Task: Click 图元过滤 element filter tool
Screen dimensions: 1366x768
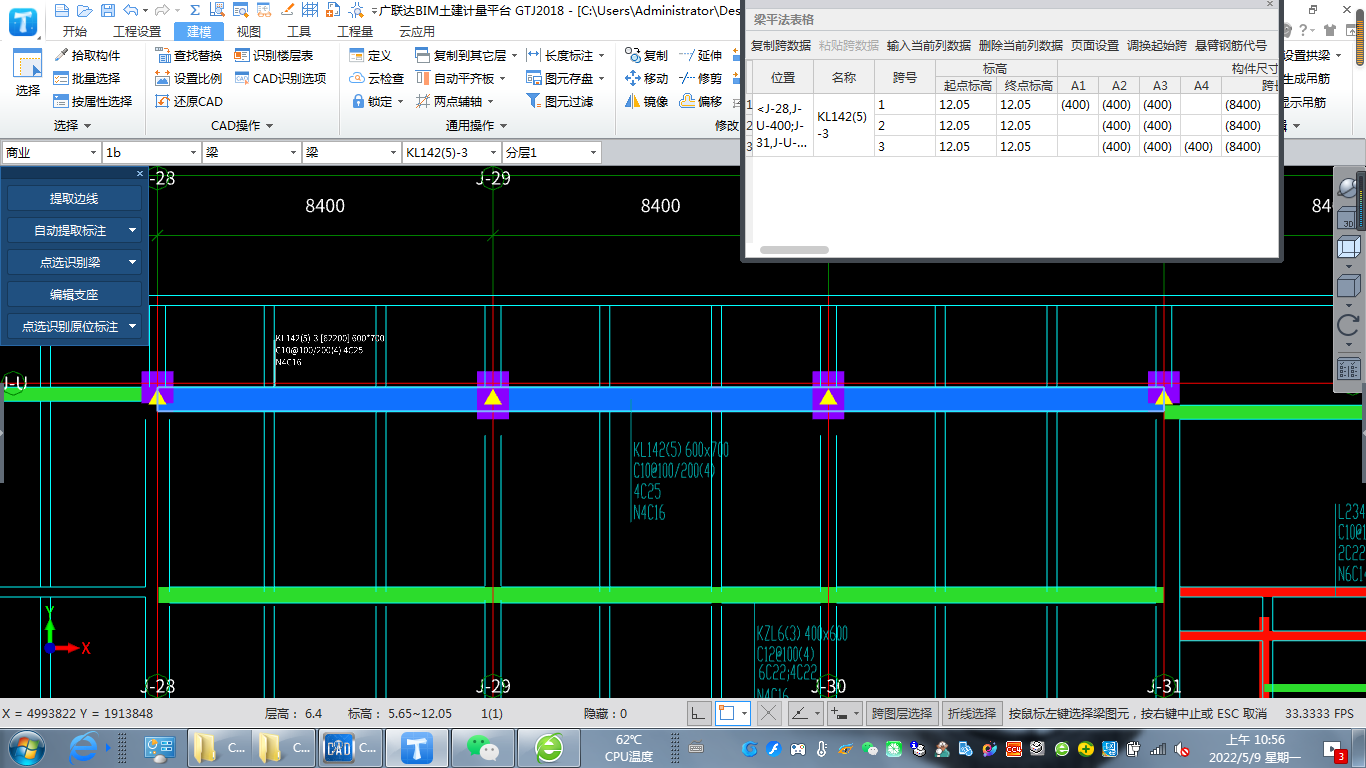Action: point(559,101)
